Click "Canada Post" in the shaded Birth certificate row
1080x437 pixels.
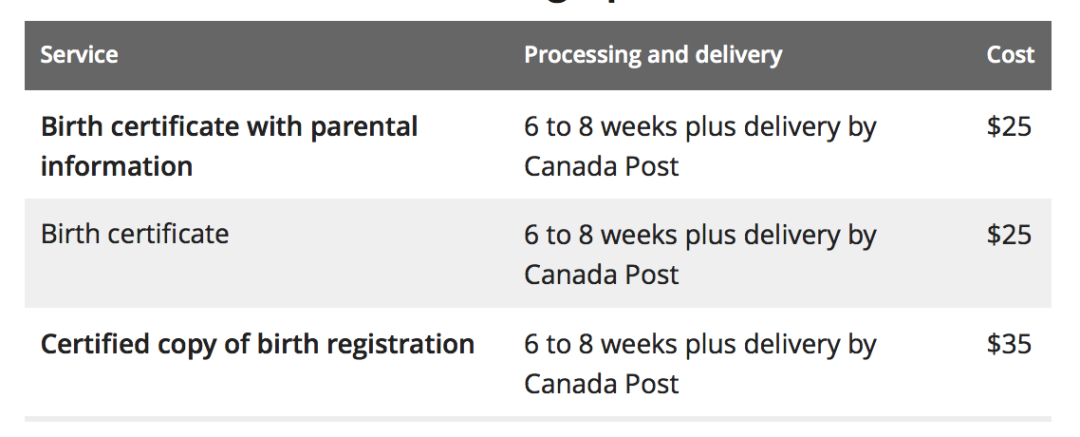(x=601, y=274)
